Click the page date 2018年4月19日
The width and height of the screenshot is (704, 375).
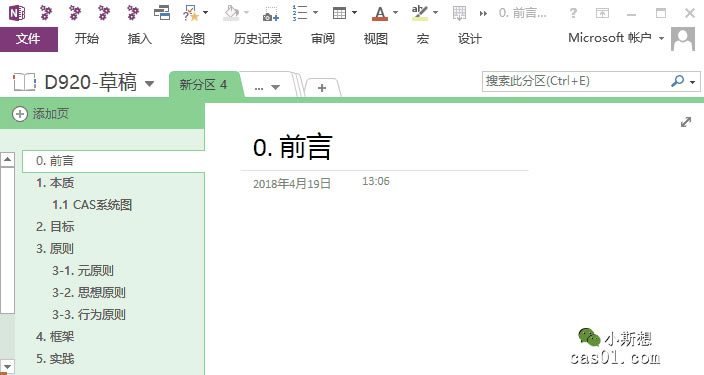[292, 184]
